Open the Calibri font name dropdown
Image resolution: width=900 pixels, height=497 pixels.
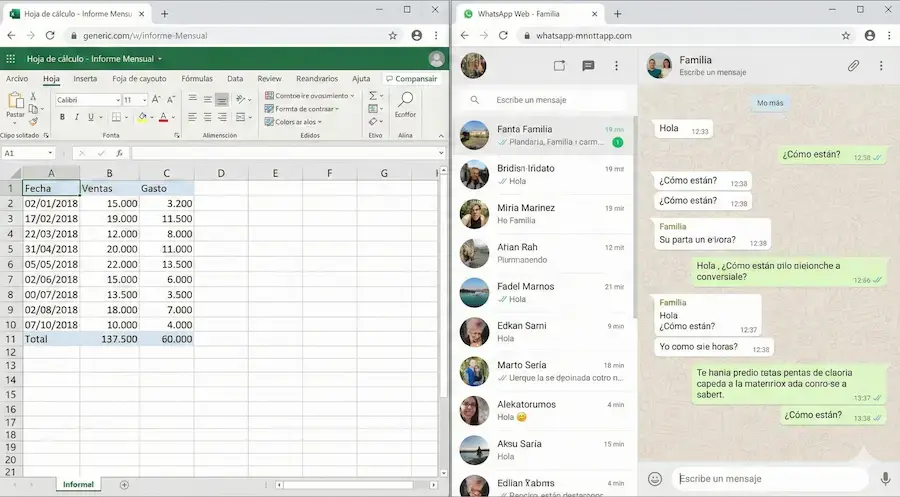pos(86,100)
